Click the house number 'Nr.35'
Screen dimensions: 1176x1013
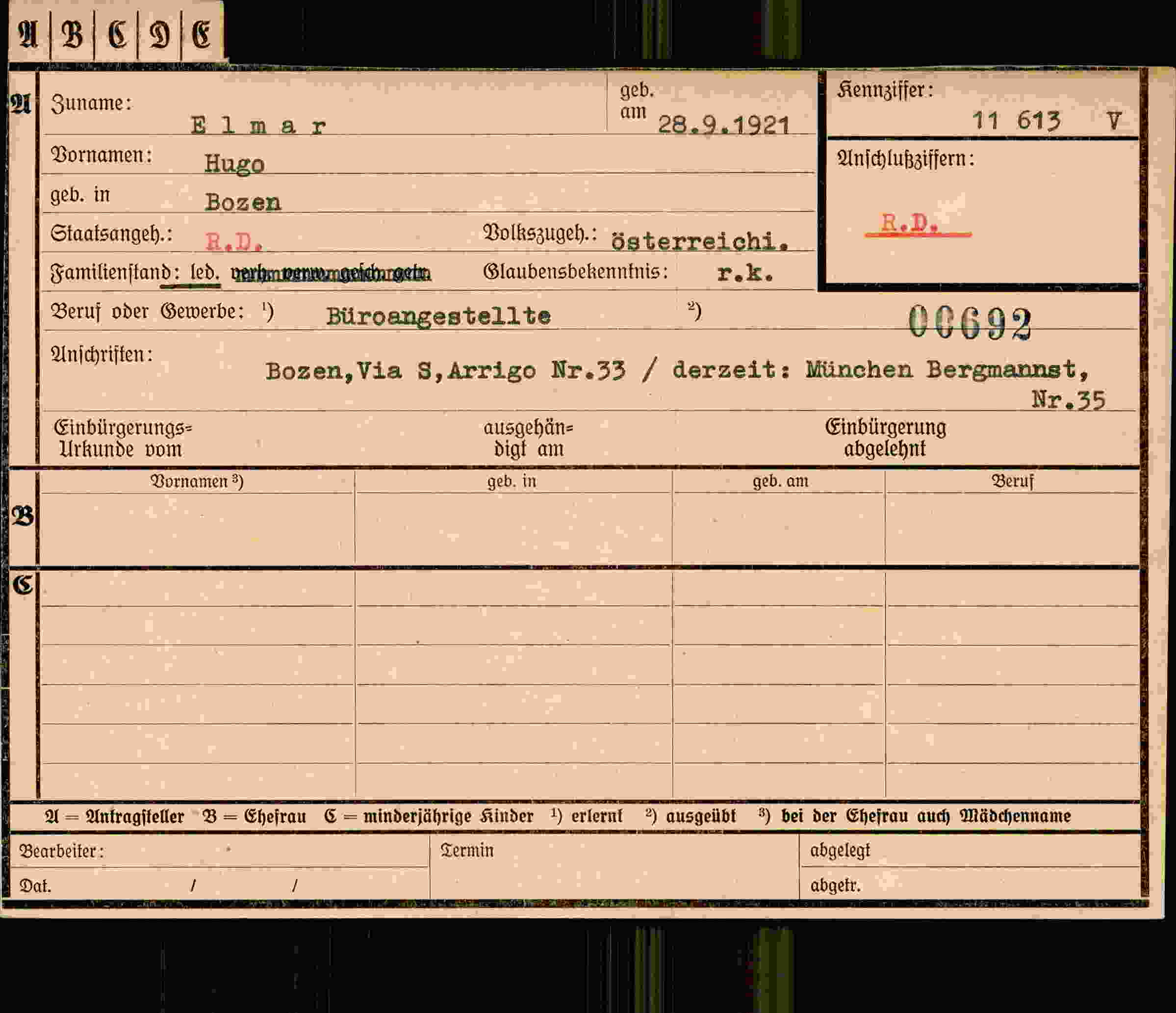click(x=1069, y=400)
